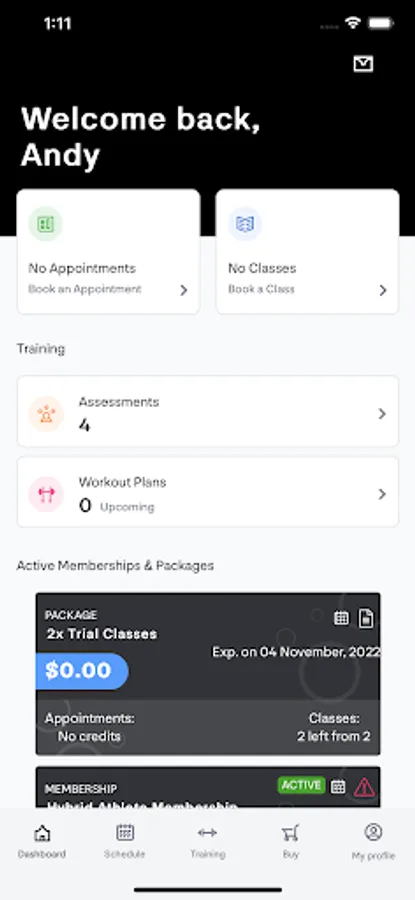Tap the orange Assessments icon
This screenshot has width=415, height=900.
(x=46, y=414)
